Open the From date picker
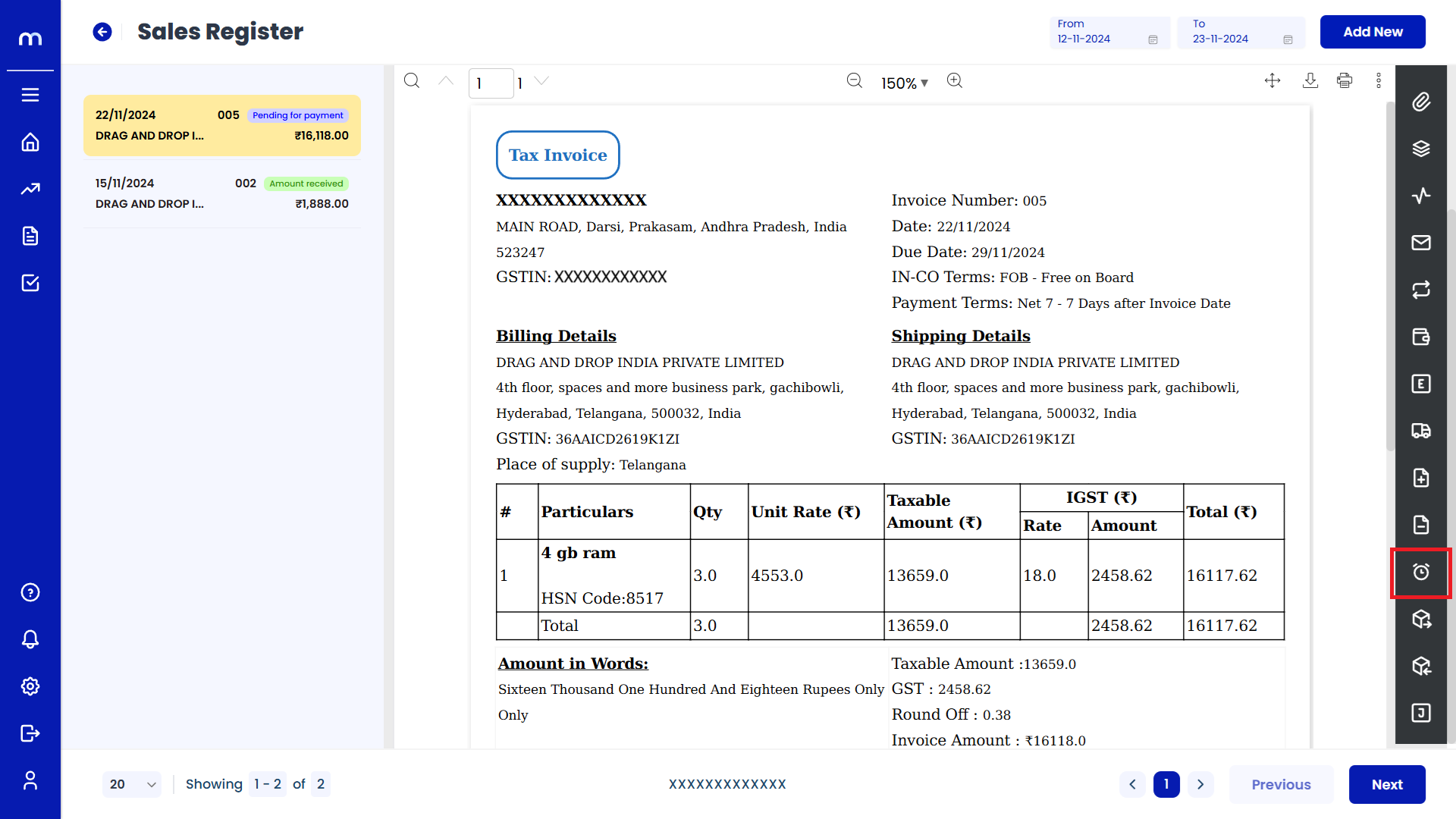Viewport: 1456px width, 819px height. 1109,32
